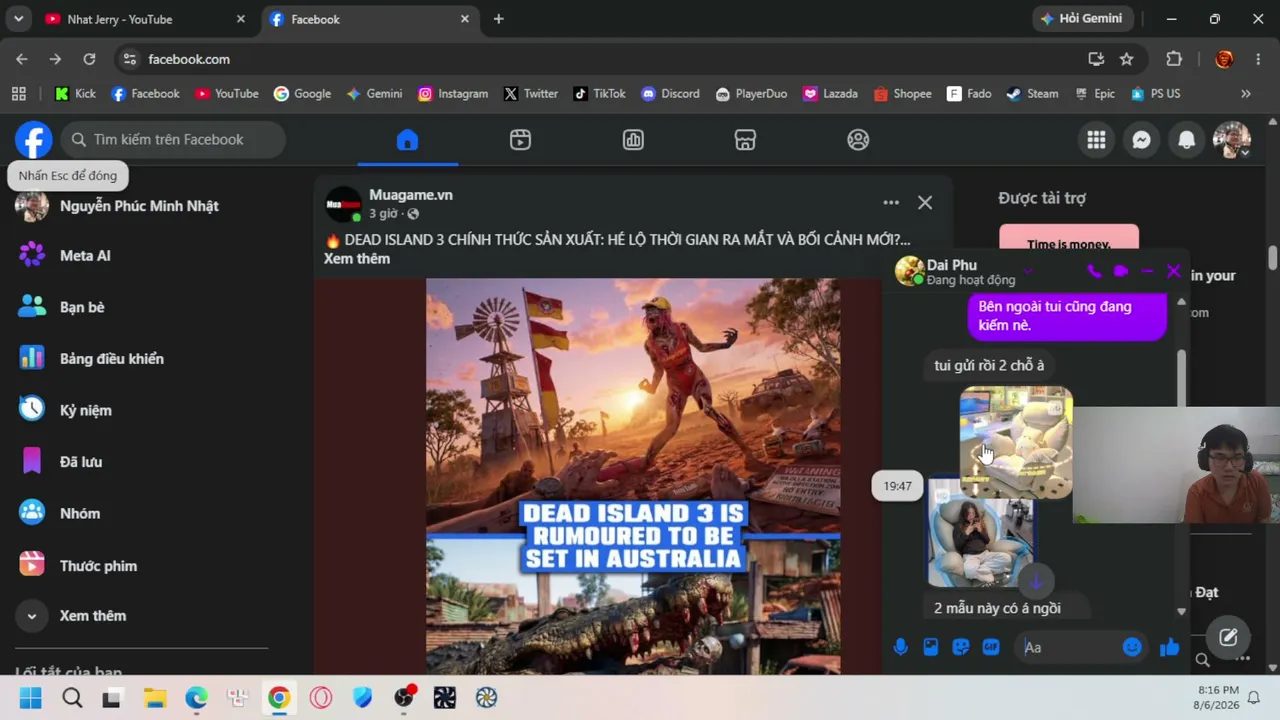This screenshot has height=720, width=1280.
Task: Open the emoji picker in the chat input
Action: click(x=1132, y=647)
